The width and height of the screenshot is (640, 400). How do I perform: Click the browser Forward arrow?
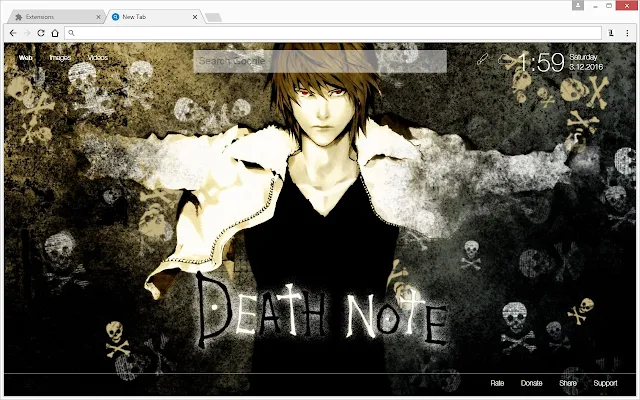point(27,33)
